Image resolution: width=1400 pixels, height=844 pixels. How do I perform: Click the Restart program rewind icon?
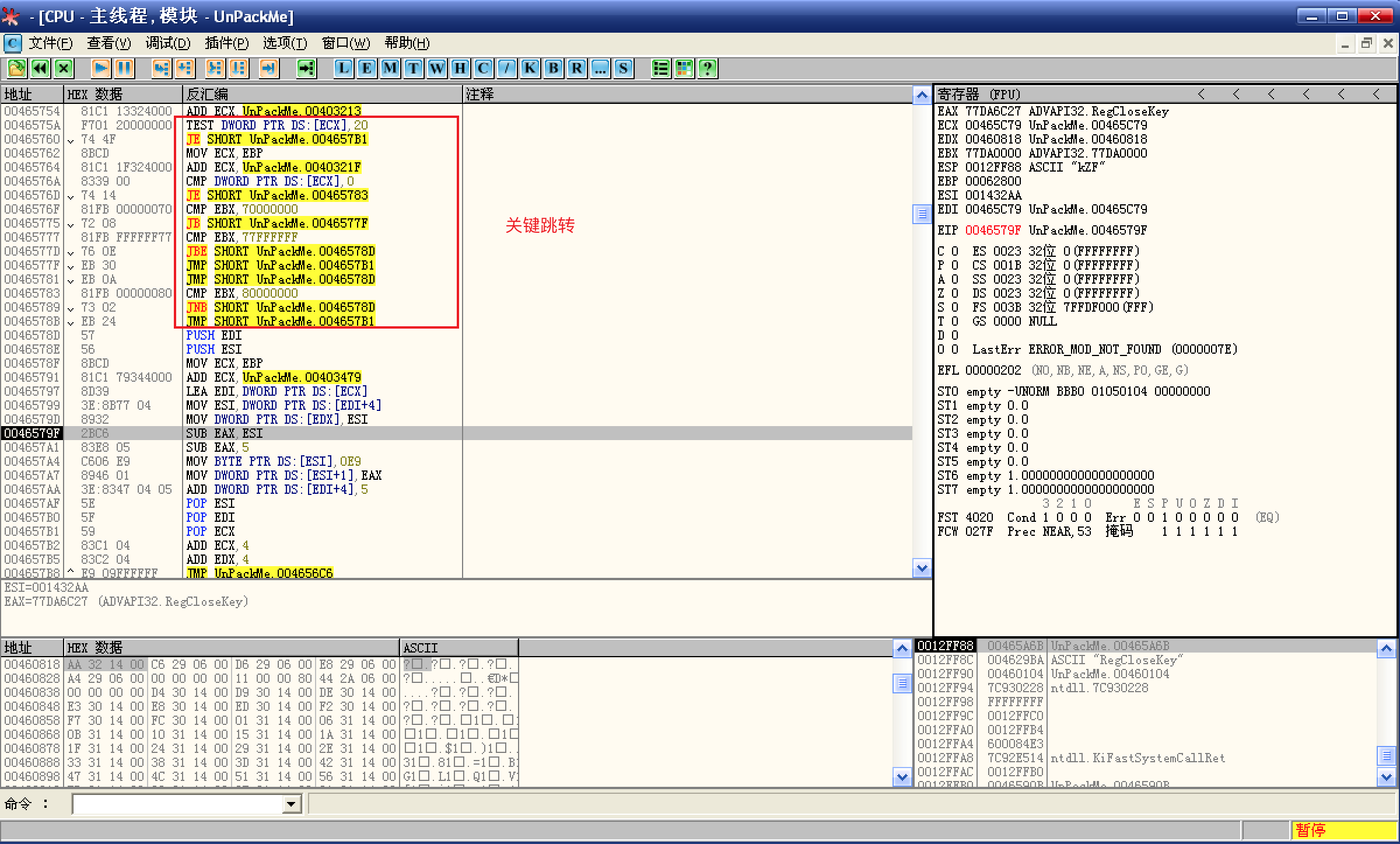click(x=40, y=68)
